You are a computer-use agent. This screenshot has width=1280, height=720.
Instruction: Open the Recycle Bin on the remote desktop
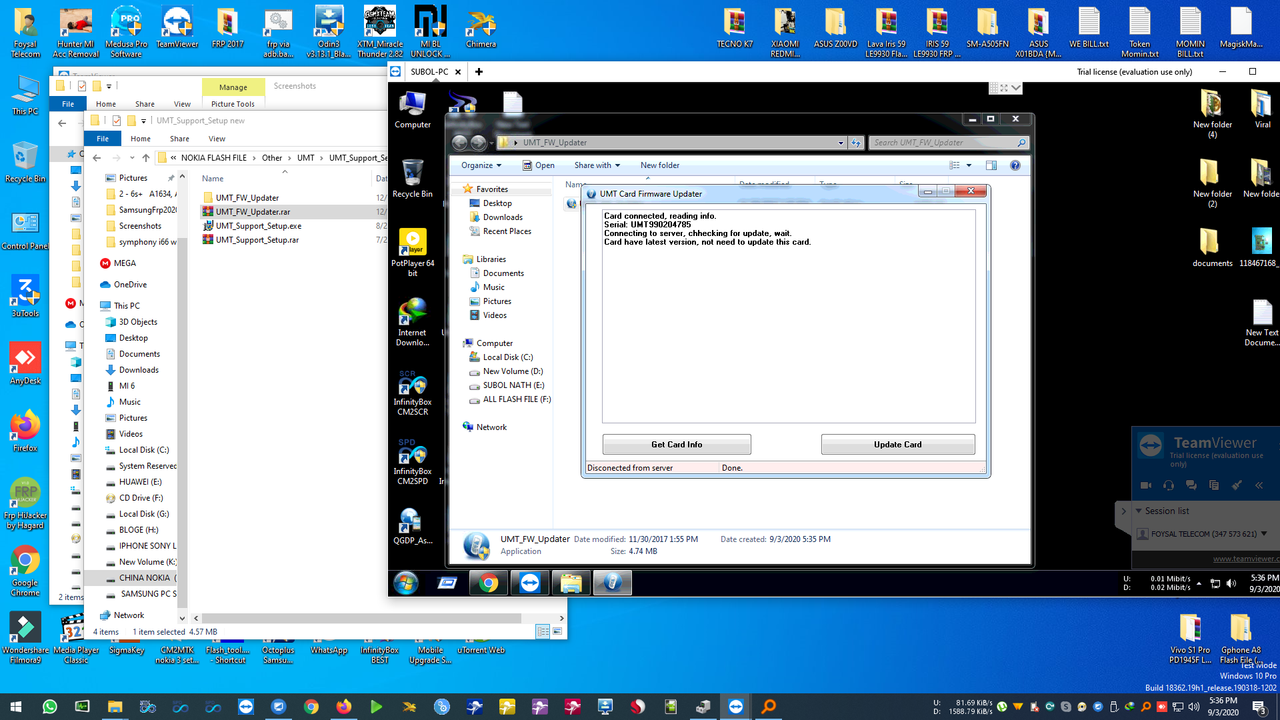coord(412,178)
